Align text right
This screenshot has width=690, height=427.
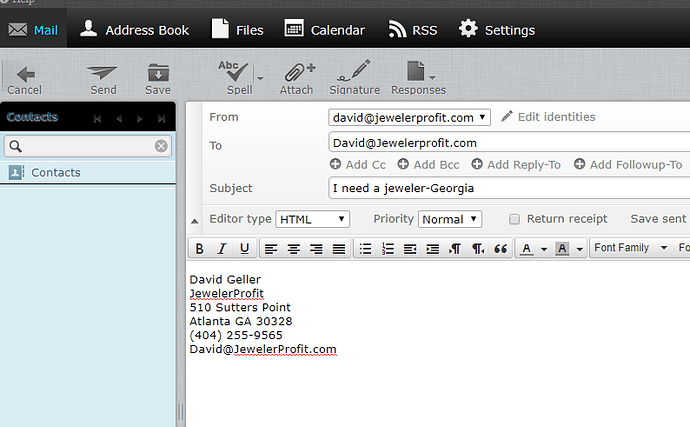[x=316, y=249]
